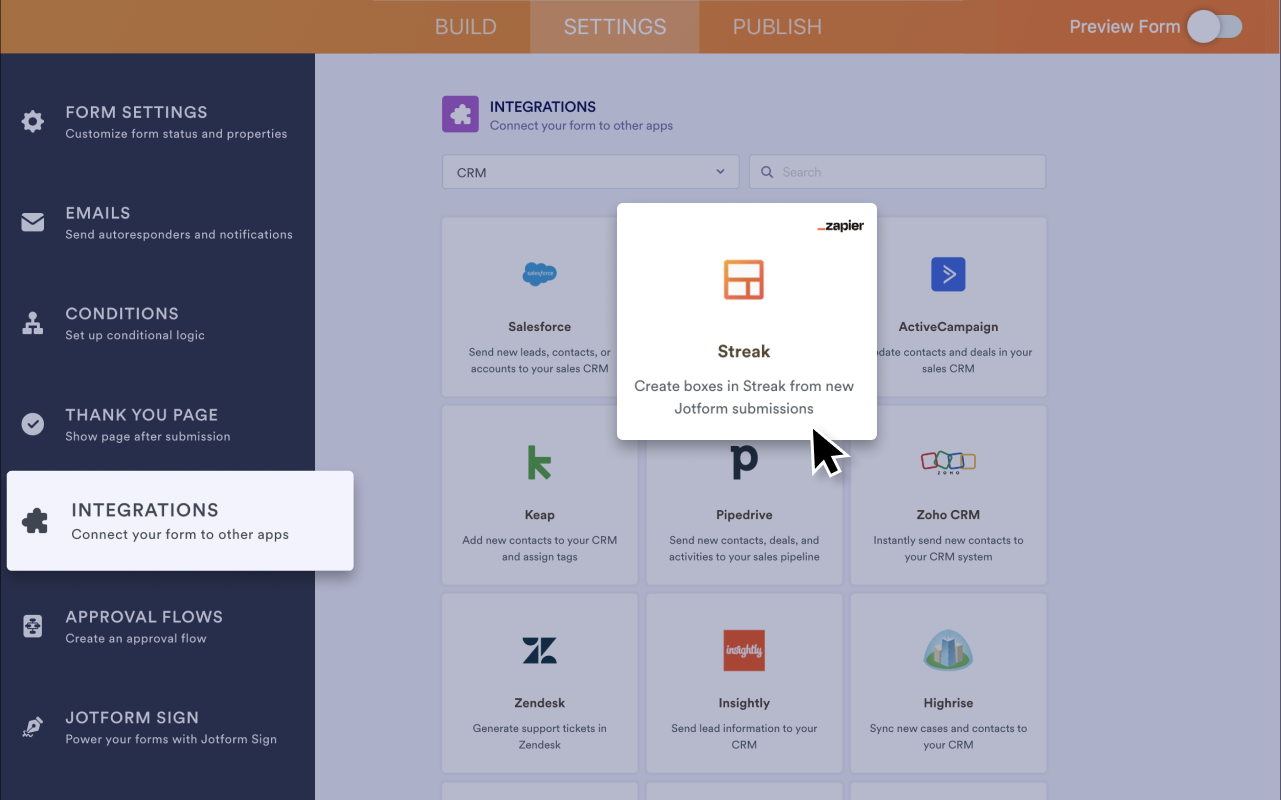1281x800 pixels.
Task: Switch to the SETTINGS tab
Action: coord(614,27)
